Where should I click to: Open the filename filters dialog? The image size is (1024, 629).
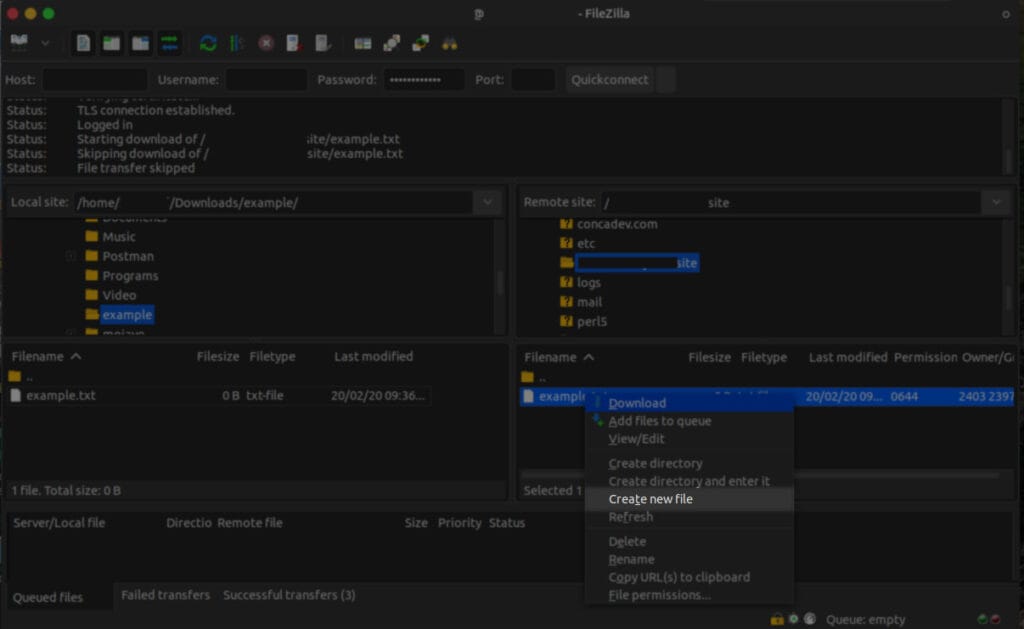pyautogui.click(x=364, y=43)
